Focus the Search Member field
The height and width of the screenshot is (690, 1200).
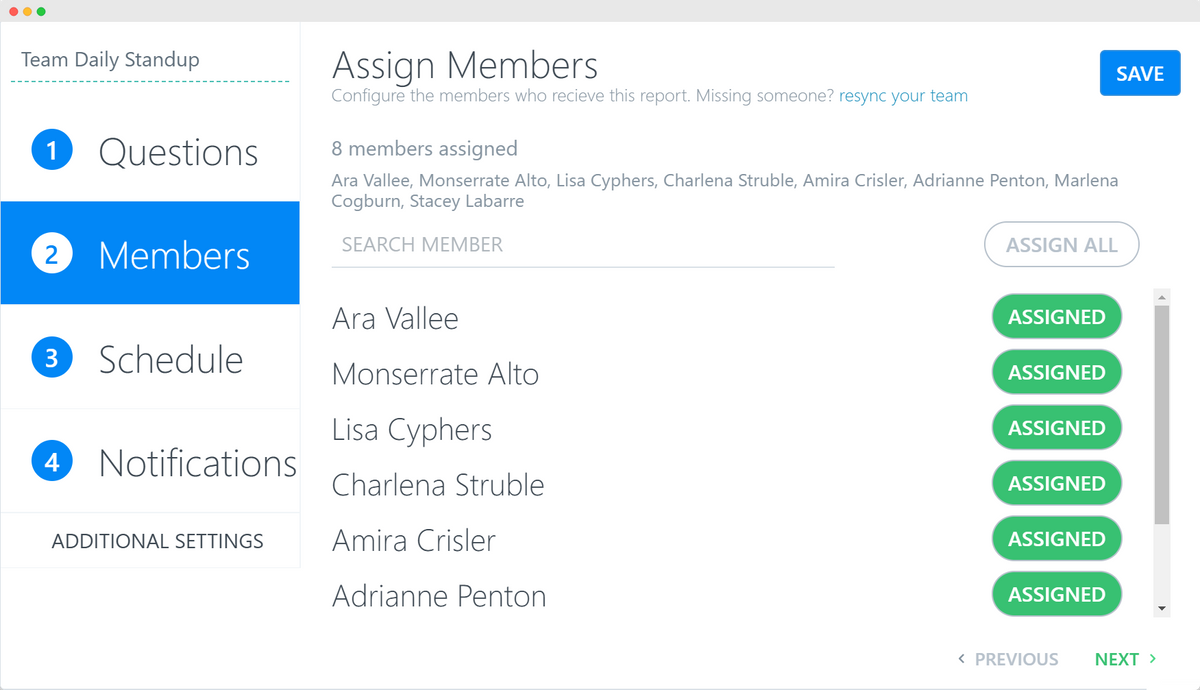click(x=582, y=245)
